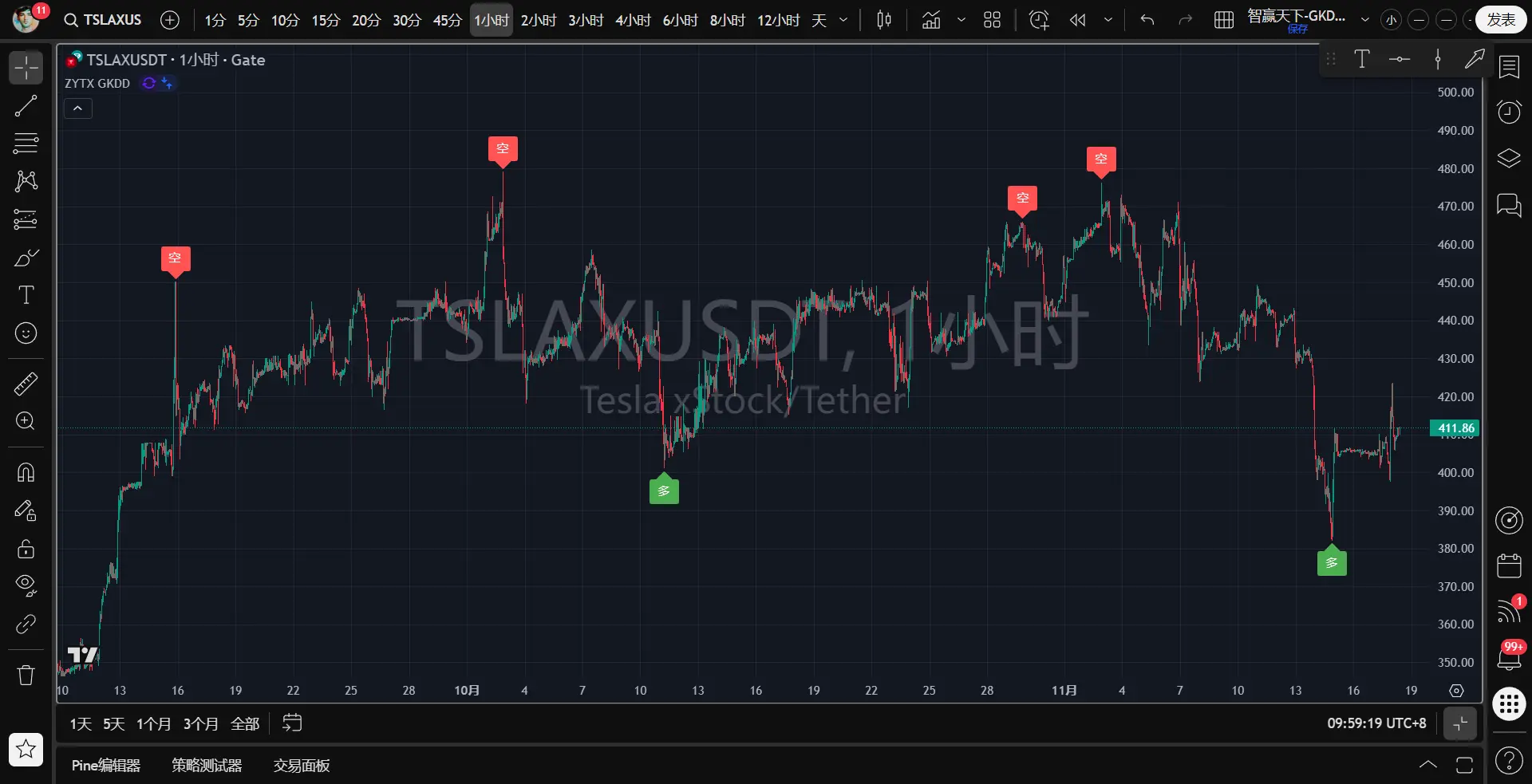Open the indicators dialog
The width and height of the screenshot is (1532, 784).
931,20
